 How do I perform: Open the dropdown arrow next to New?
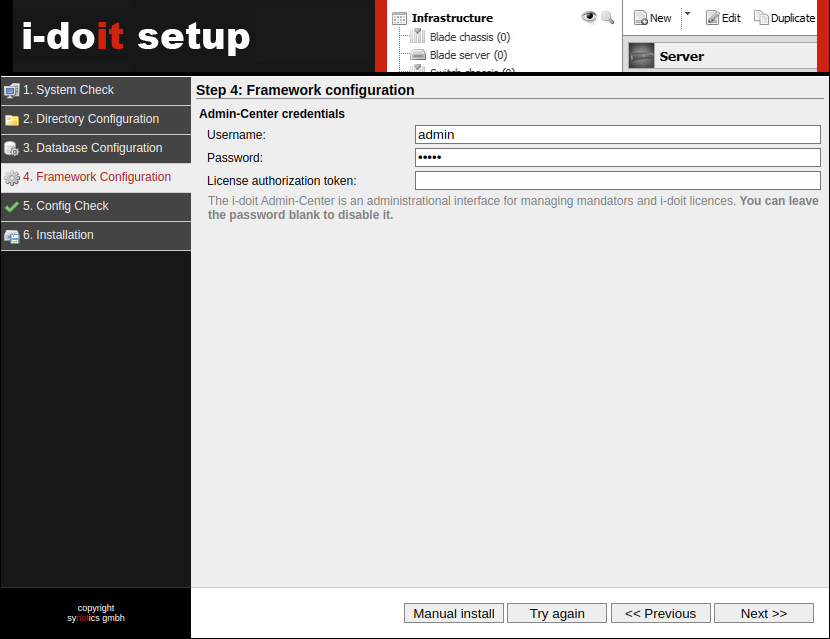pyautogui.click(x=687, y=15)
